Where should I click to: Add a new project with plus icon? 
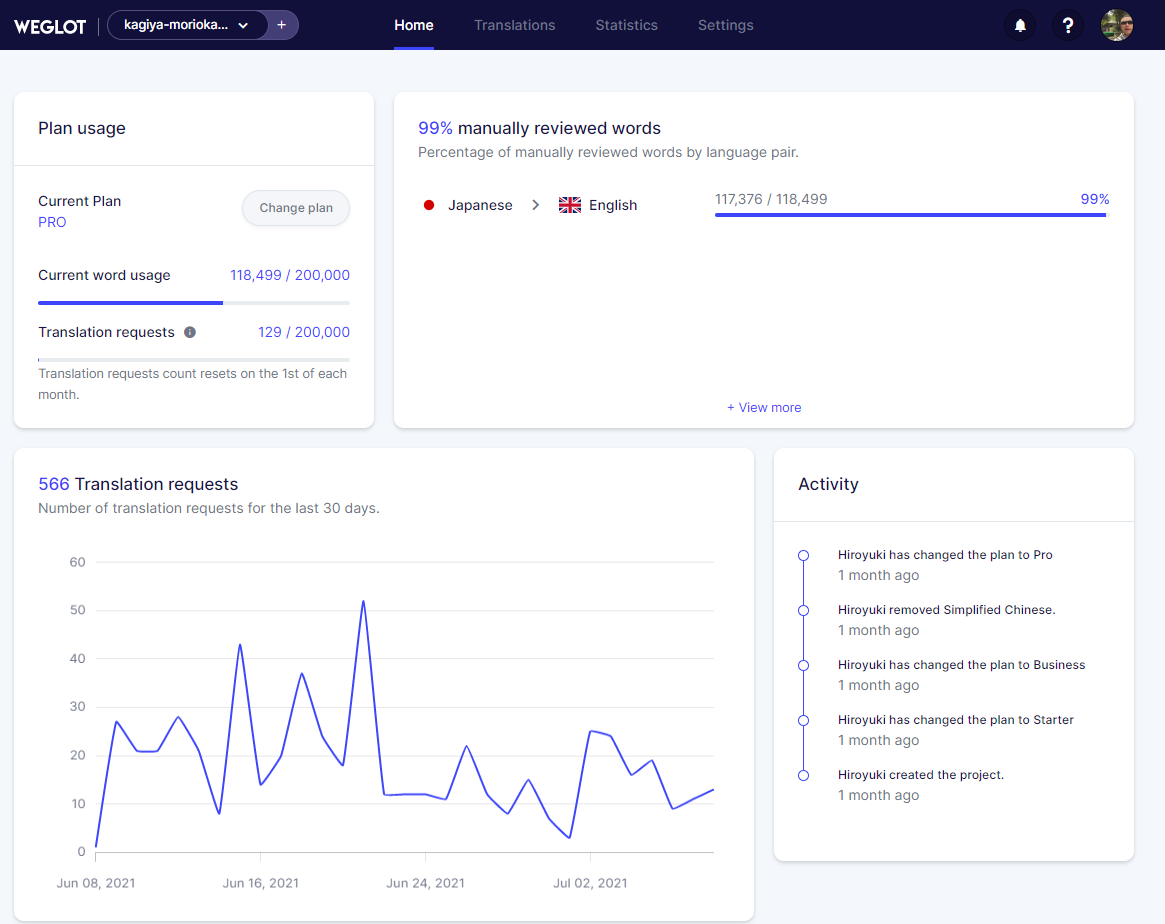click(x=282, y=25)
